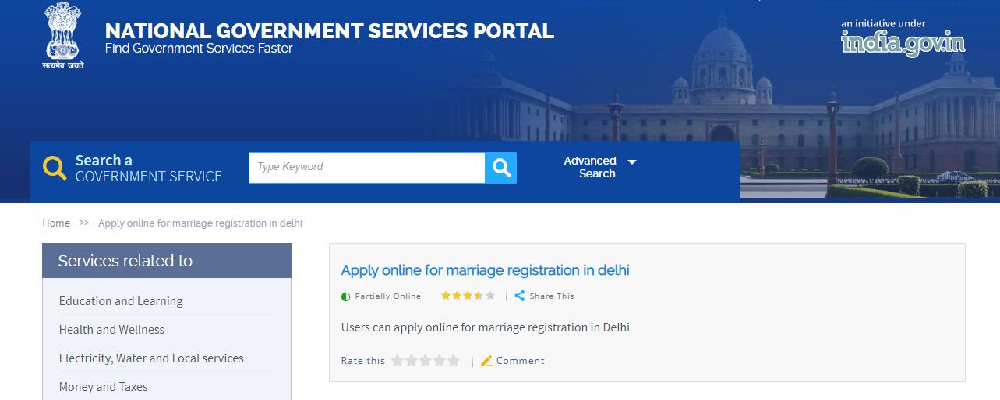1000x400 pixels.
Task: Open Money and Taxes category
Action: [x=103, y=386]
